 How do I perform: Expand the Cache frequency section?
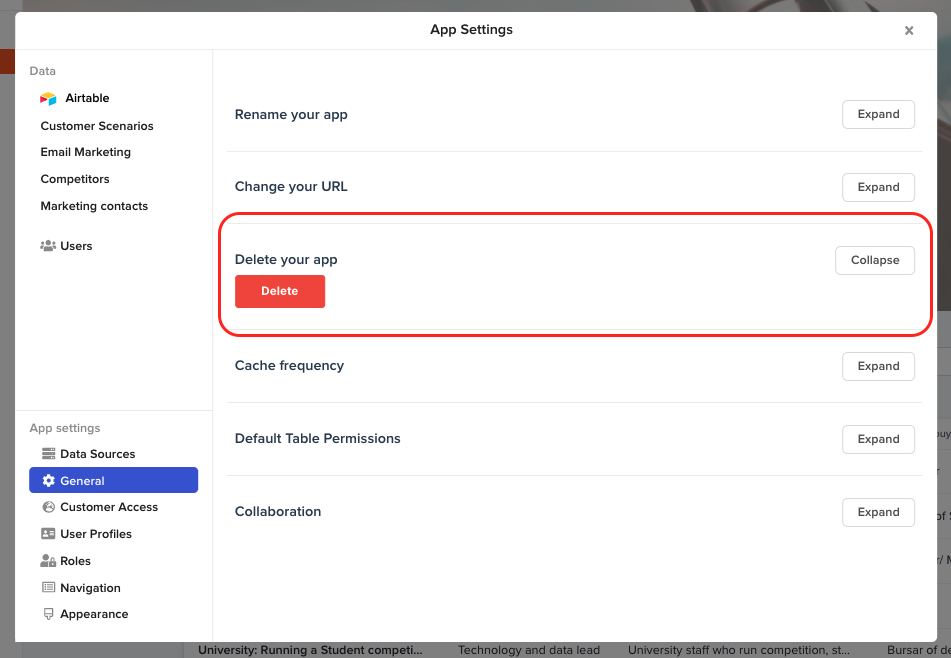878,366
